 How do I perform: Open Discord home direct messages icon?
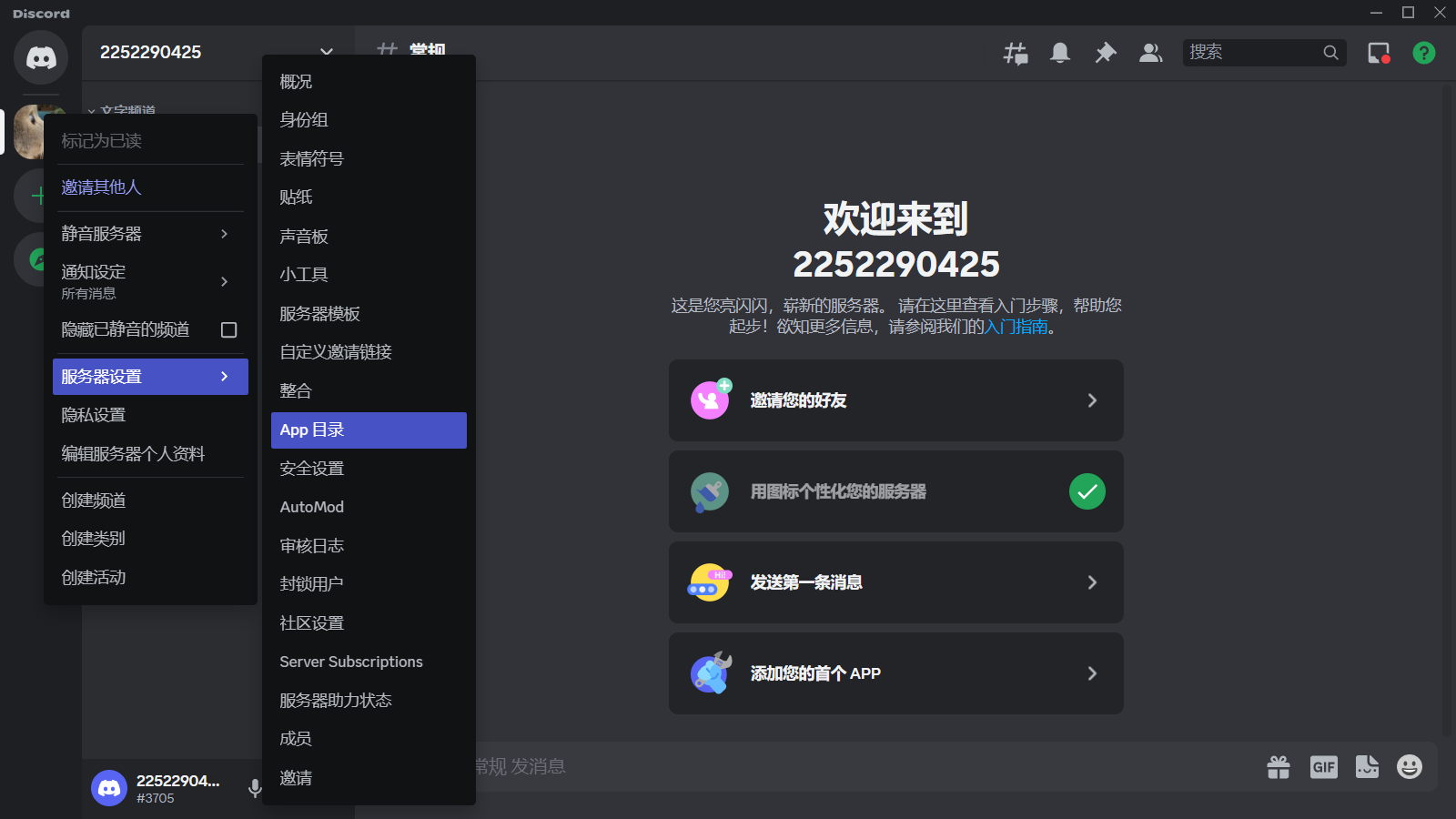click(x=41, y=57)
